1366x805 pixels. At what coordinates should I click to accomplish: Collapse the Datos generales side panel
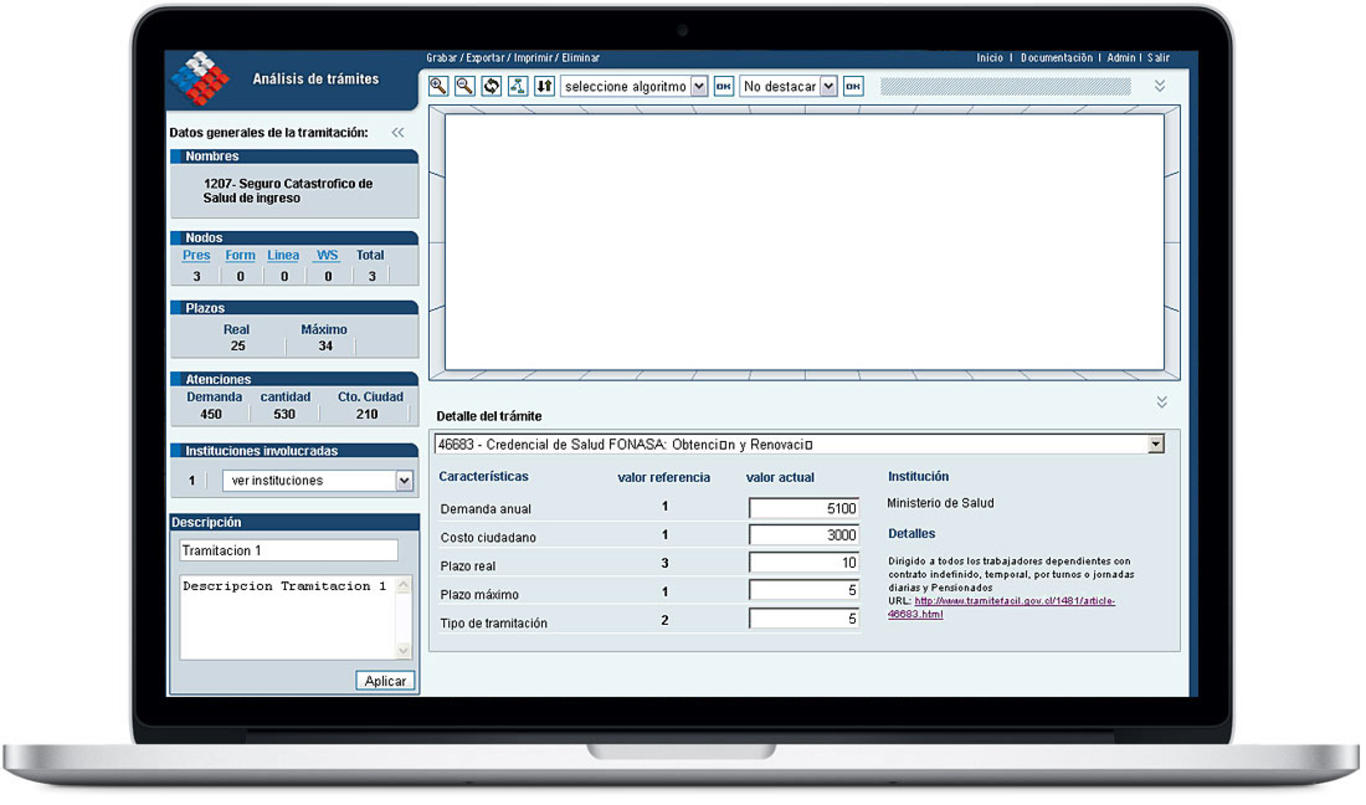click(x=398, y=133)
